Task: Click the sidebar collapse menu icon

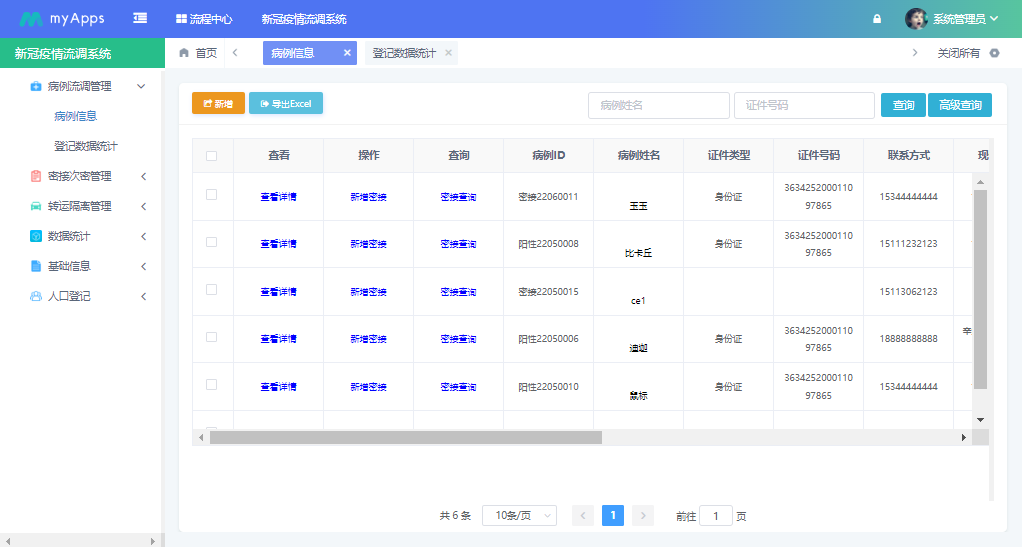Action: click(x=141, y=18)
